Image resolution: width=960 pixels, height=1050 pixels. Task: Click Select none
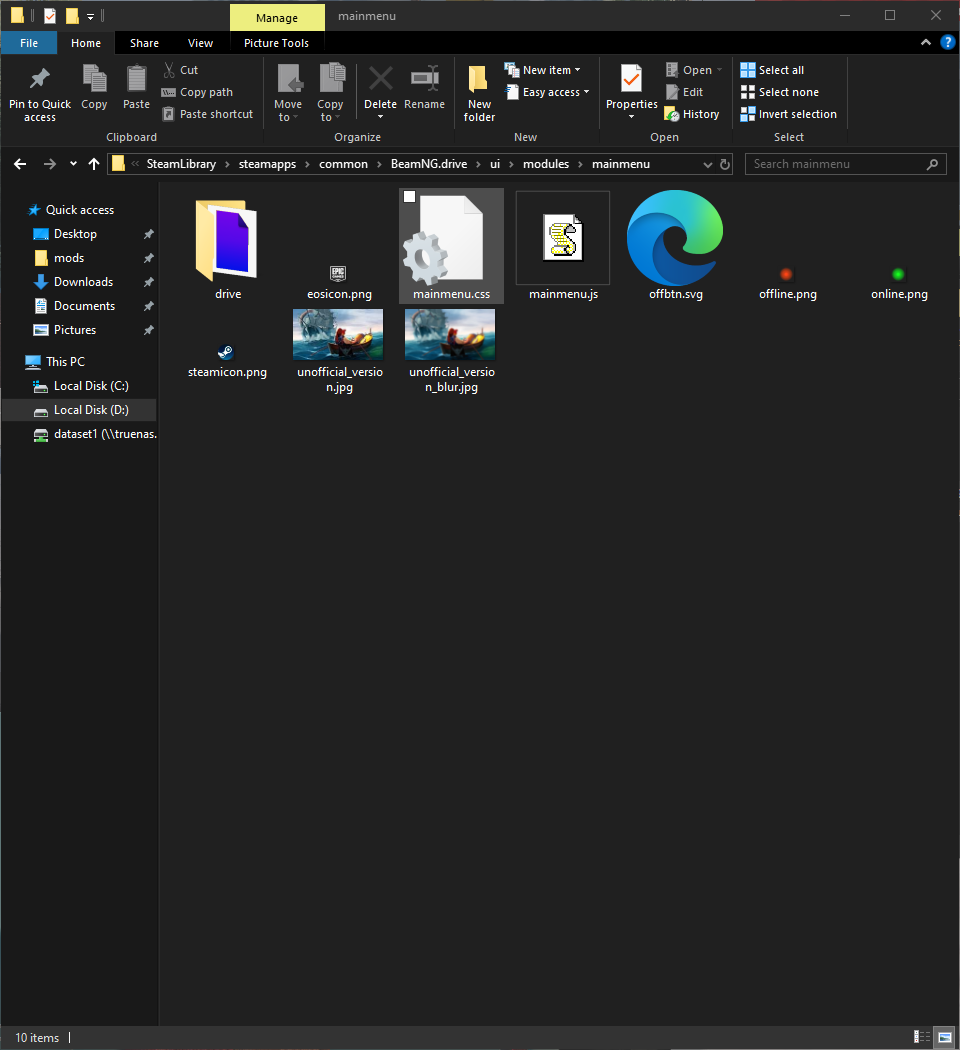pyautogui.click(x=779, y=92)
